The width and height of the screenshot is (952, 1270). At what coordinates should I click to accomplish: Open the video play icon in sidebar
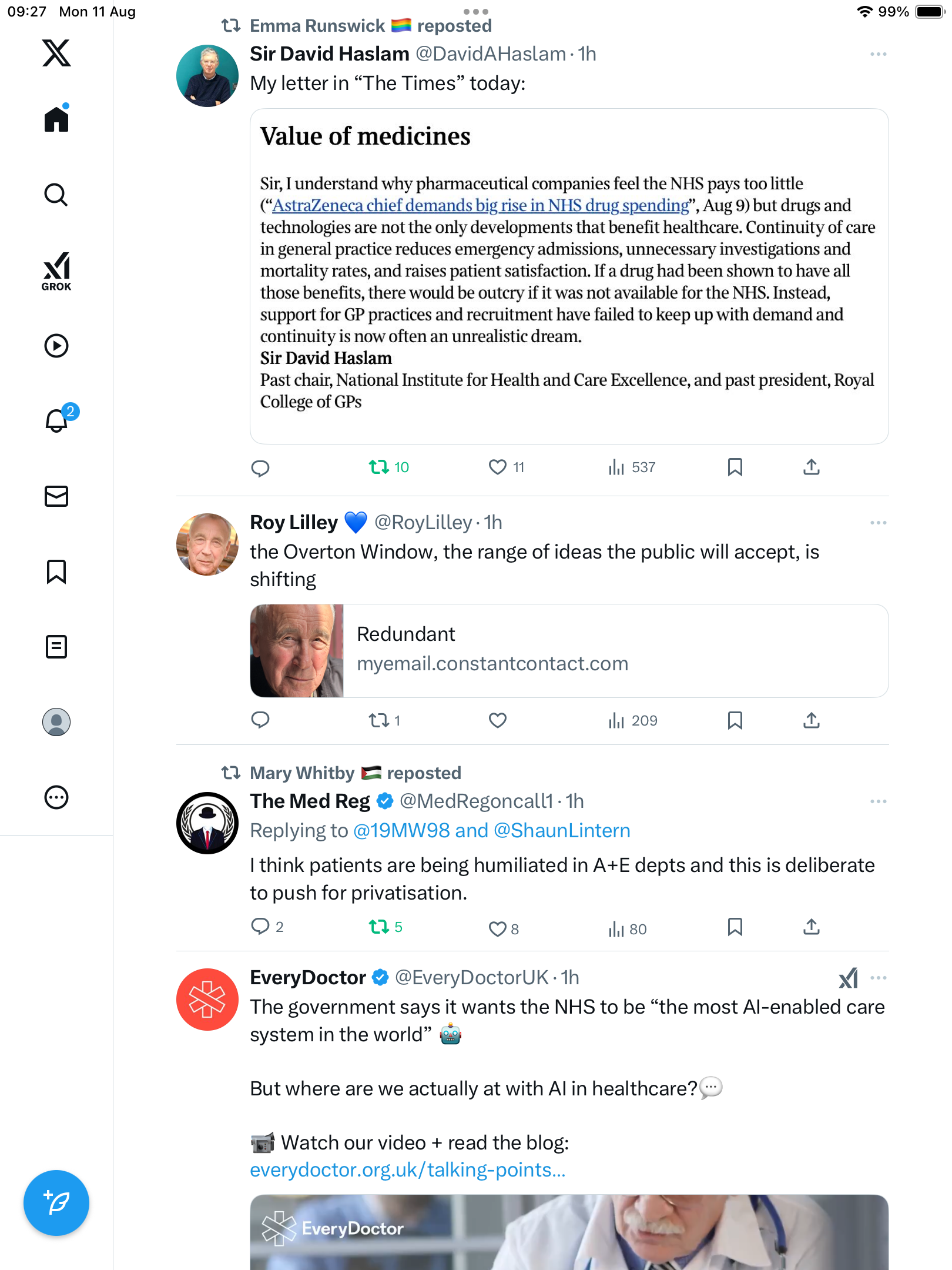(x=56, y=346)
